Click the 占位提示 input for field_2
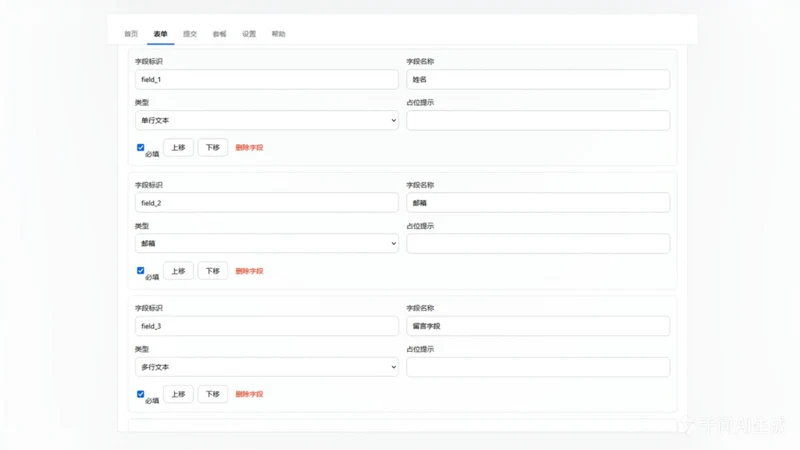 (x=538, y=243)
